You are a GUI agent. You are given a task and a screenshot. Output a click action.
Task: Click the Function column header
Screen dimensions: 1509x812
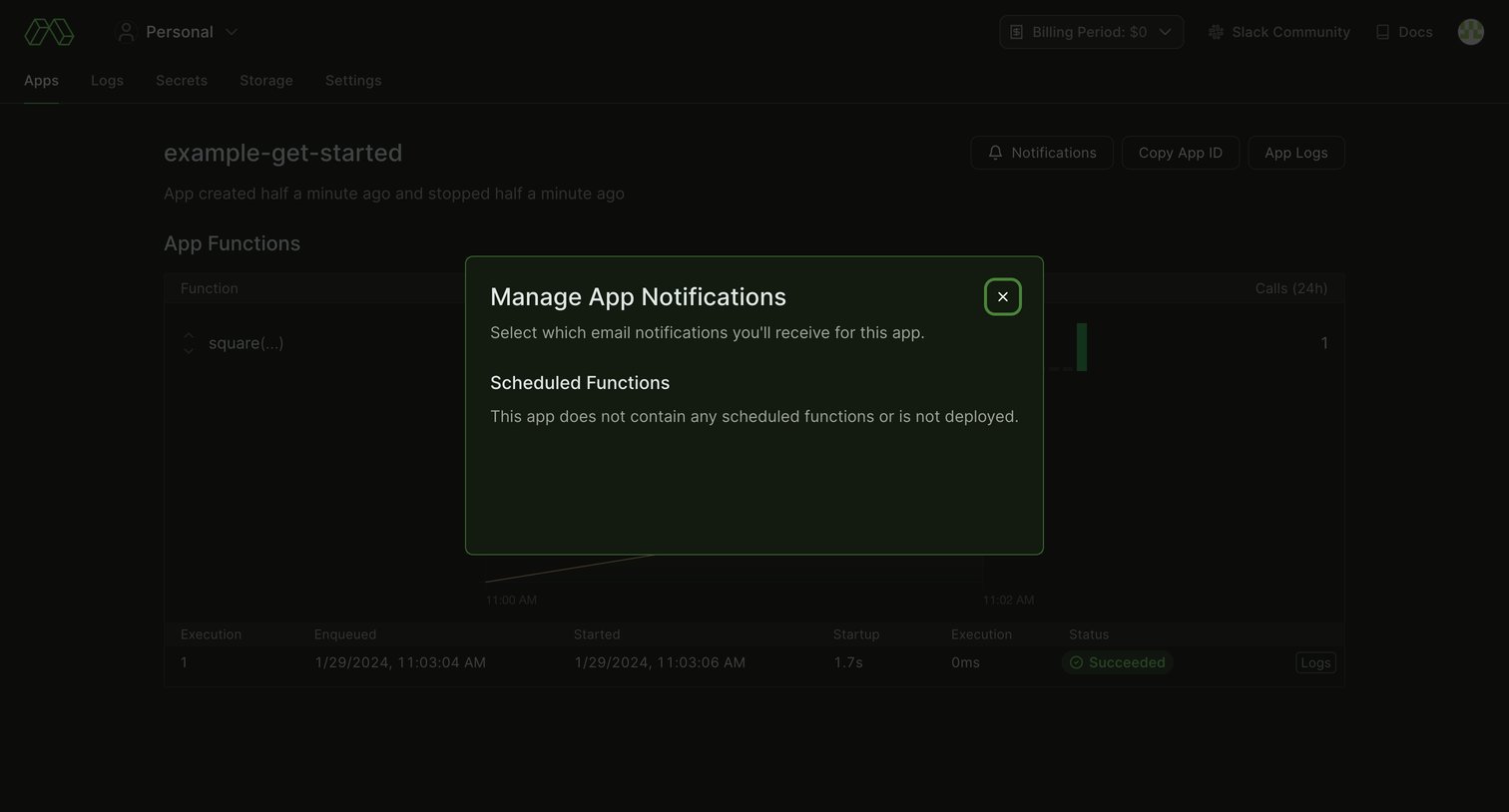(210, 288)
